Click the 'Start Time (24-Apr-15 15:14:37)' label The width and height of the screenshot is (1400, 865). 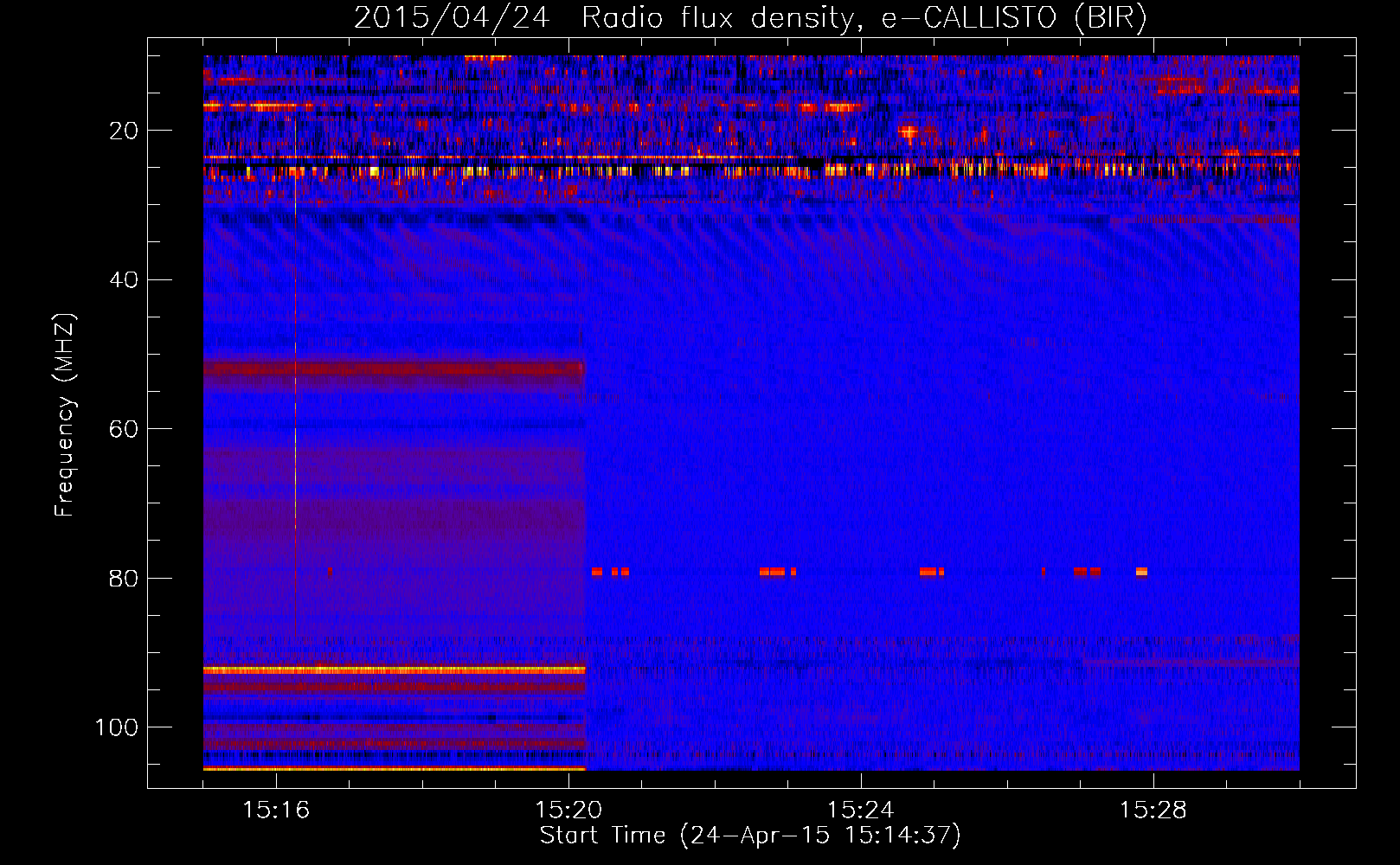[x=750, y=836]
